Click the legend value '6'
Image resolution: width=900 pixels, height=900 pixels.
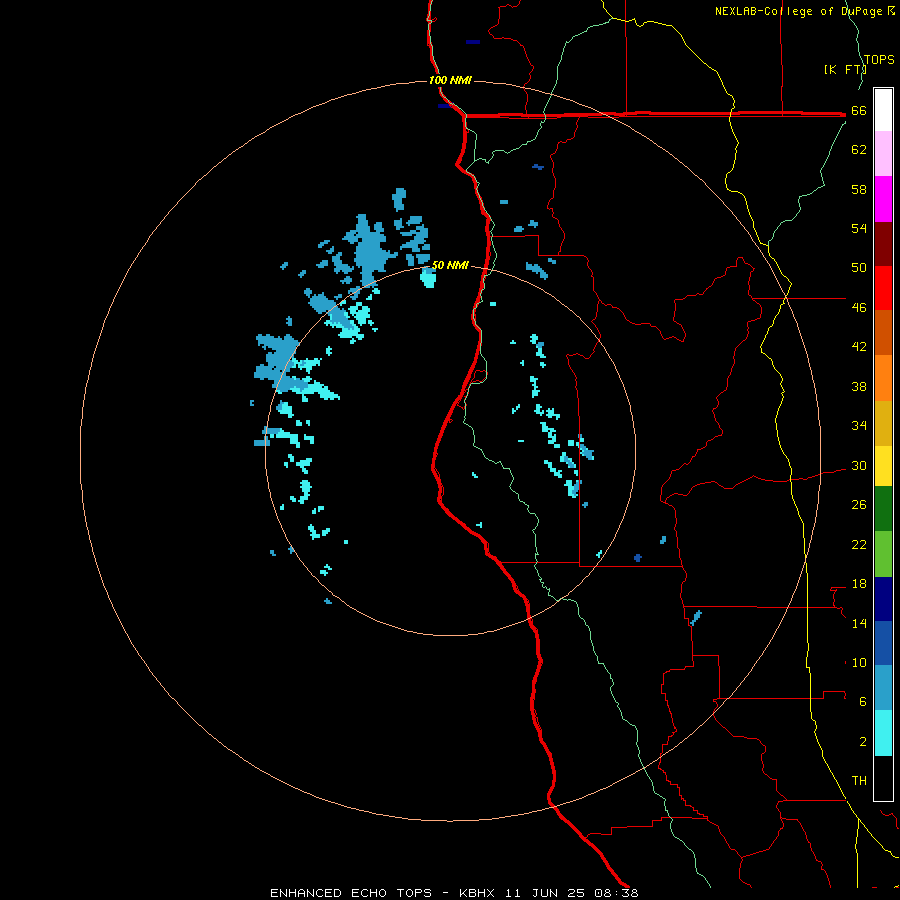click(x=863, y=701)
